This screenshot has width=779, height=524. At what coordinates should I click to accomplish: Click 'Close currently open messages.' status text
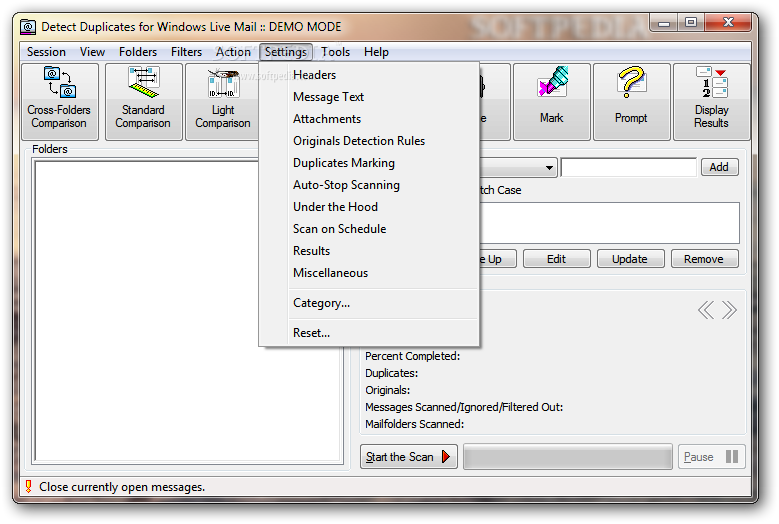coord(122,487)
